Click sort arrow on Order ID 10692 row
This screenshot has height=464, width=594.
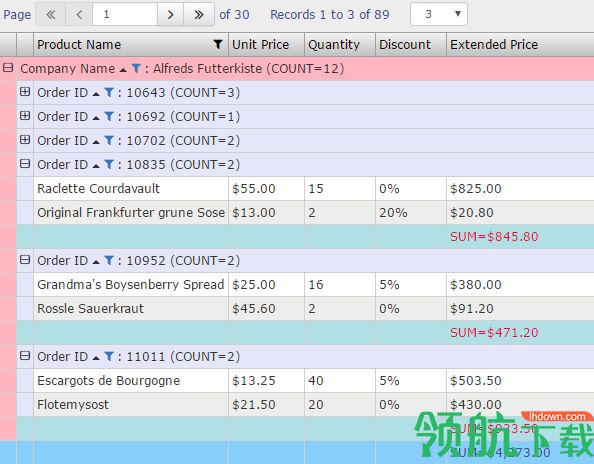coord(96,118)
